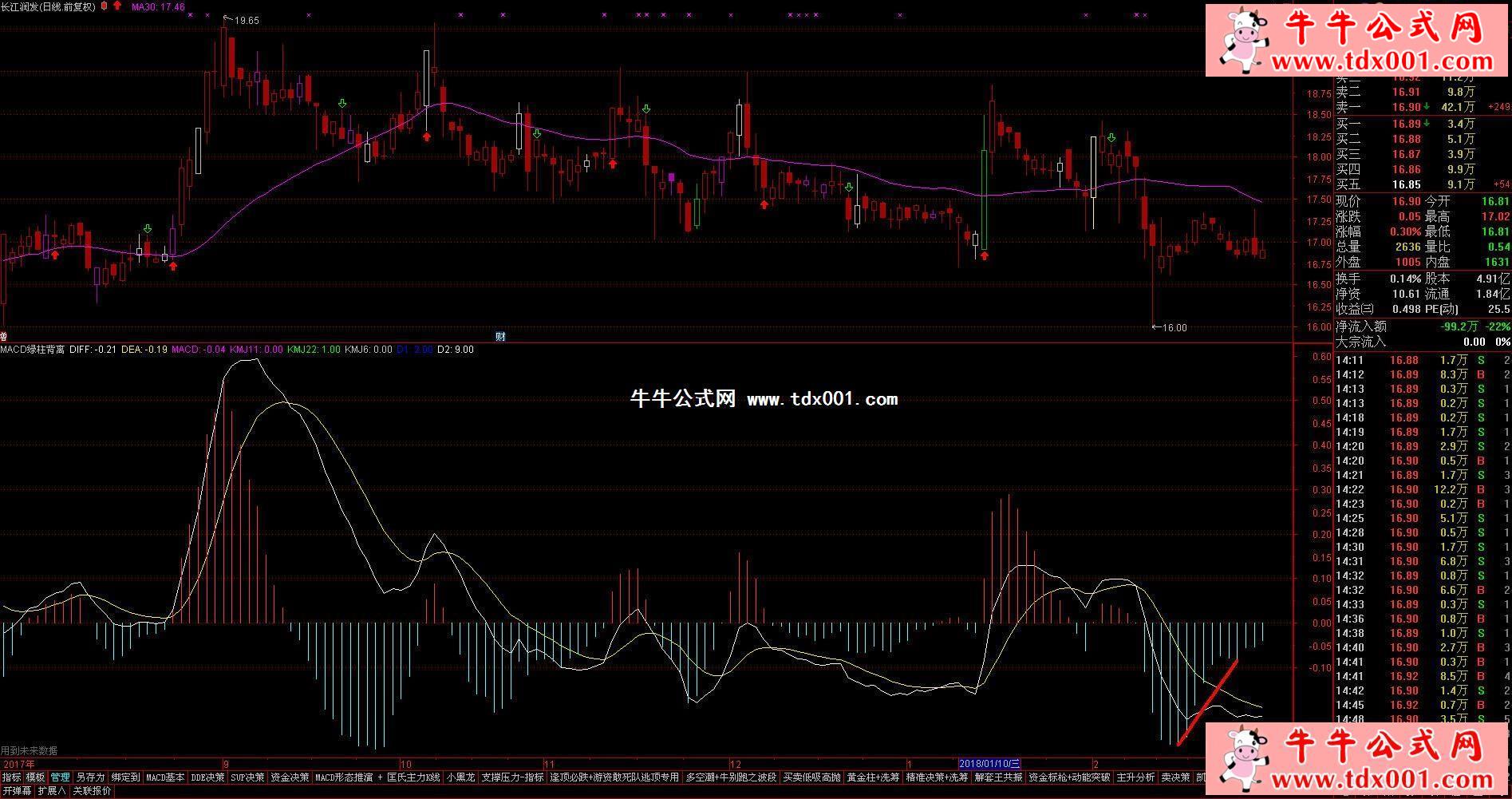The height and width of the screenshot is (799, 1512).
Task: Click the 用到未来数据 notice text
Action: coord(29,751)
